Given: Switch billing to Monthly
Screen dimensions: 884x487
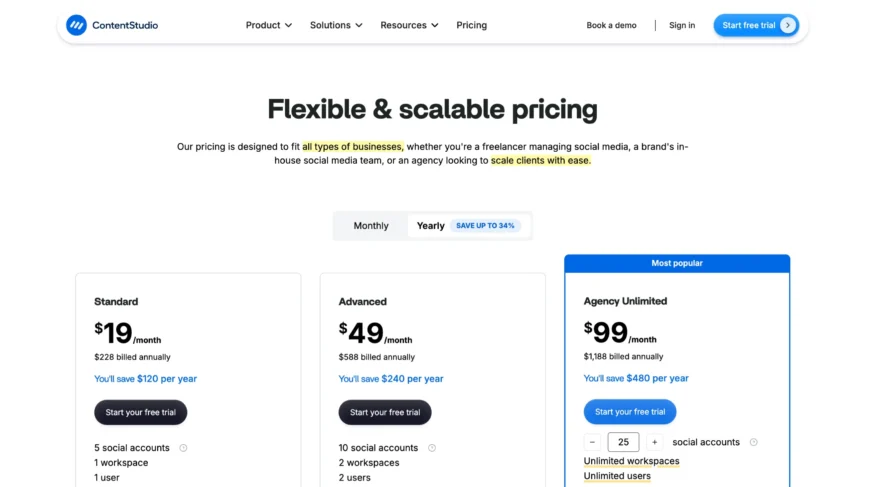Looking at the screenshot, I should coord(371,226).
